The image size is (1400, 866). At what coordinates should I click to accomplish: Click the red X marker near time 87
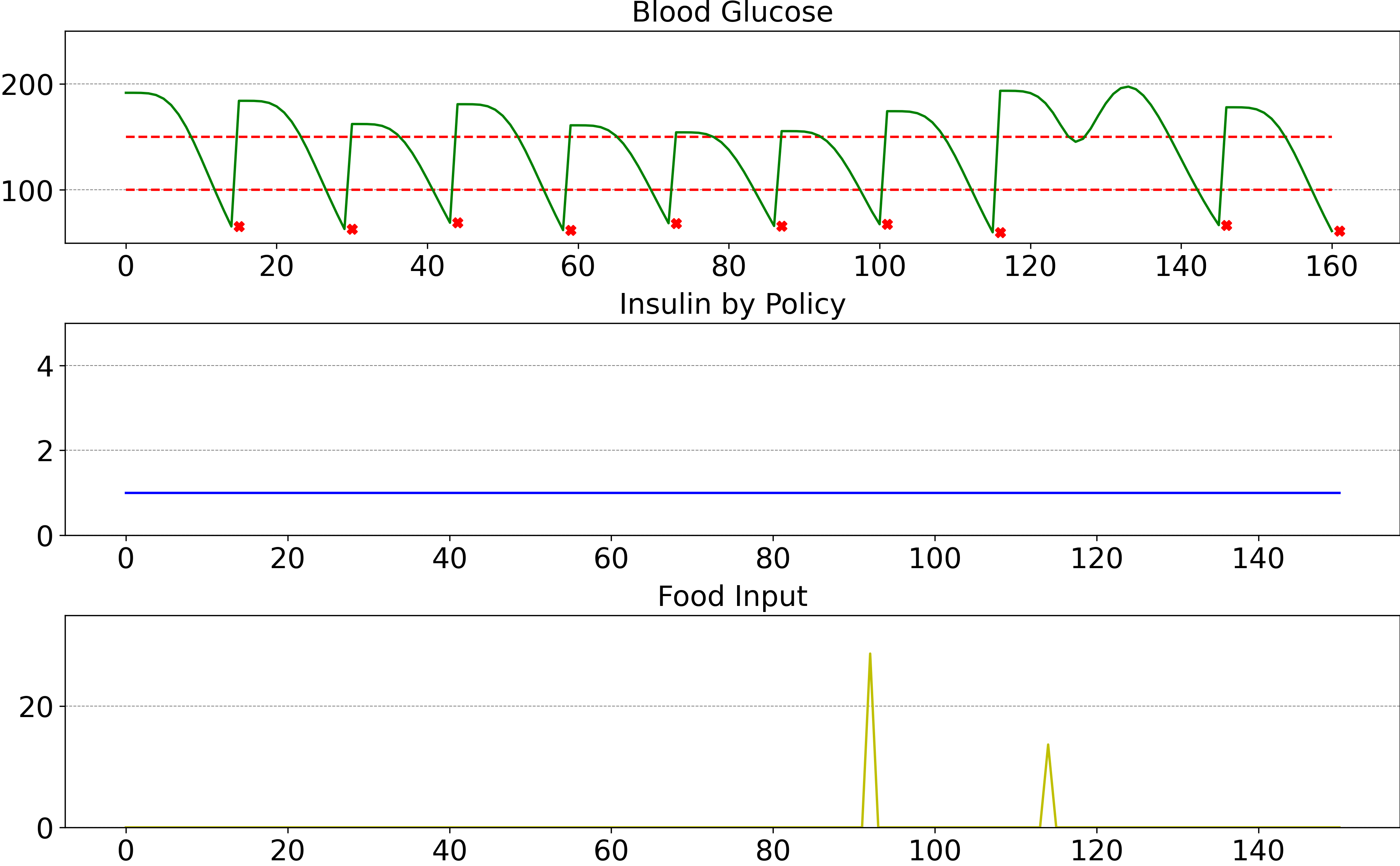(x=782, y=226)
